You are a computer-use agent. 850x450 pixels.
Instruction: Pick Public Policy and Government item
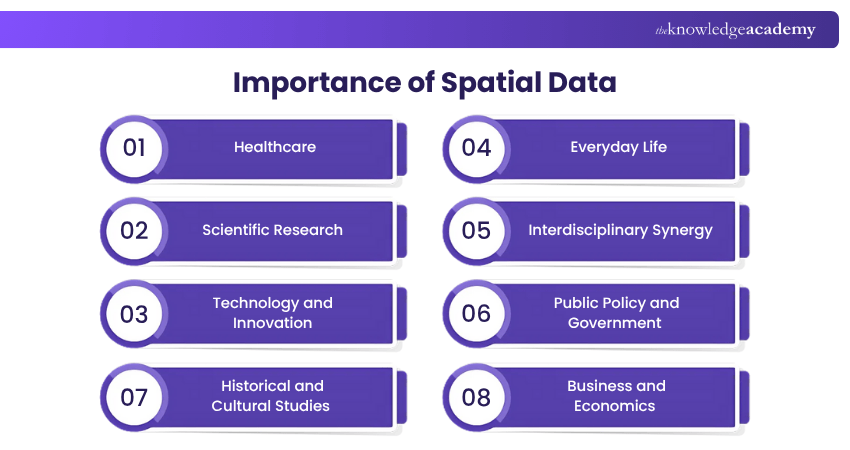click(616, 313)
